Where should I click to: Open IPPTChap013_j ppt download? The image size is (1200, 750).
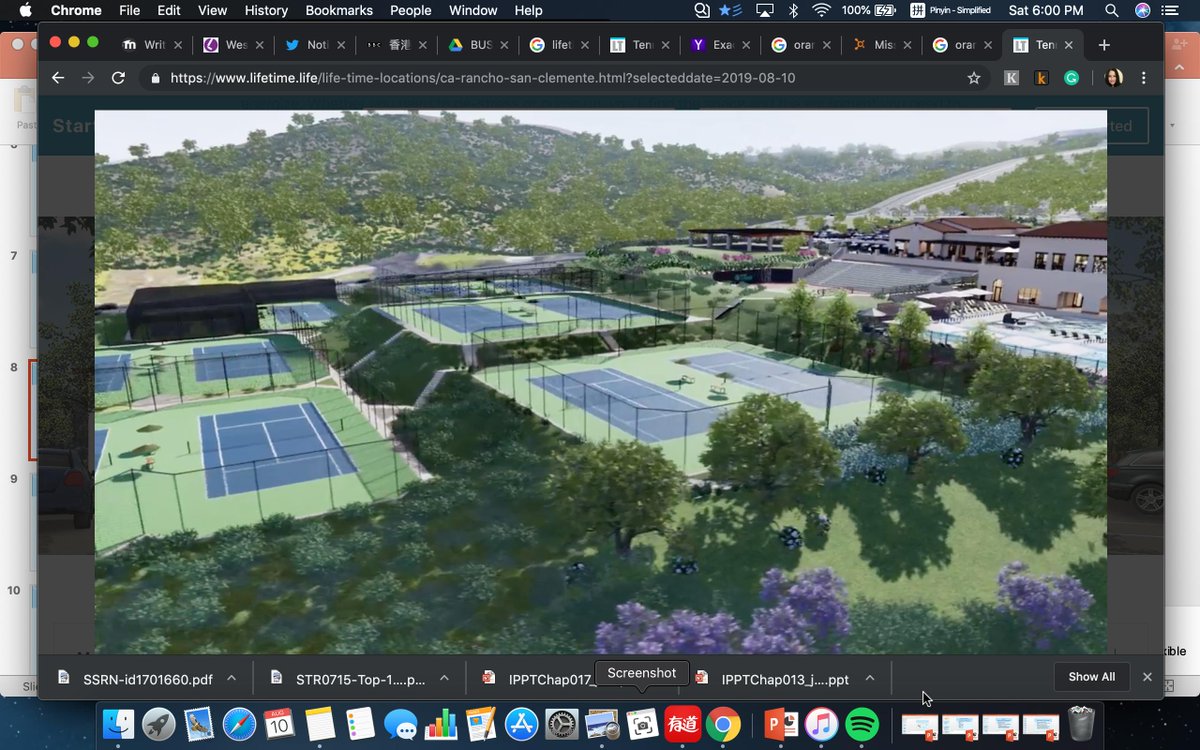click(772, 679)
